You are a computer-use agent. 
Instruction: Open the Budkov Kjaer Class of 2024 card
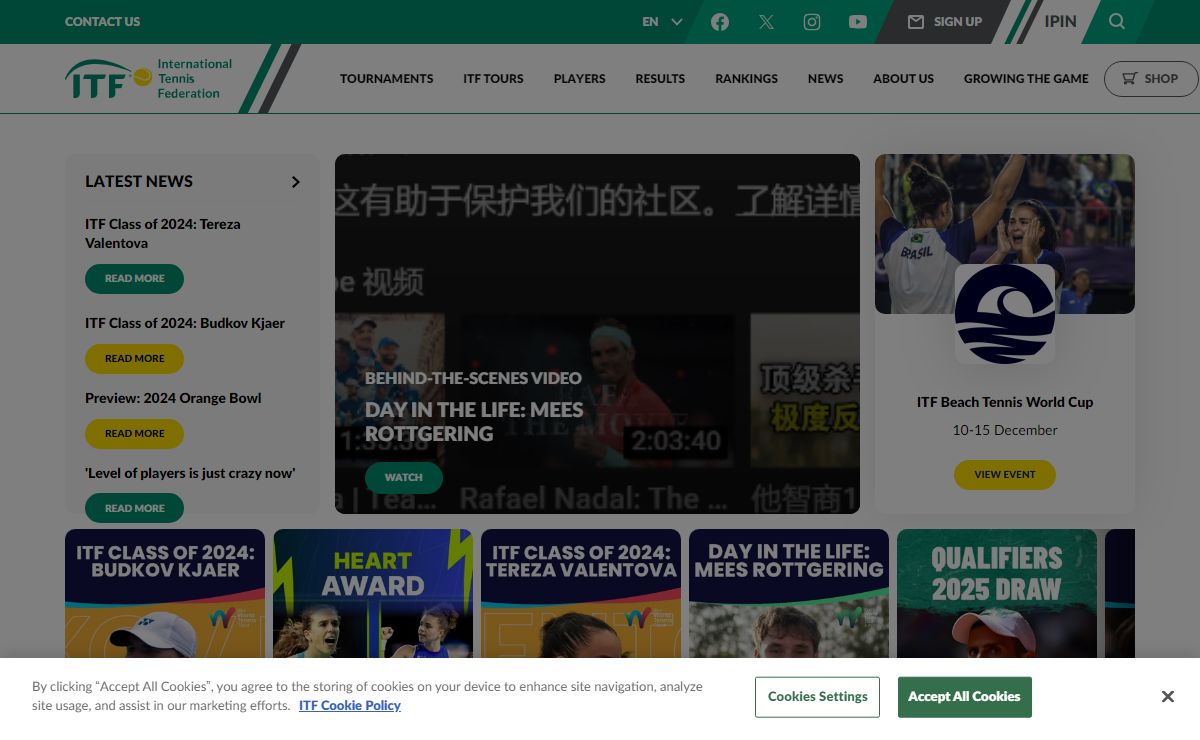tap(165, 593)
